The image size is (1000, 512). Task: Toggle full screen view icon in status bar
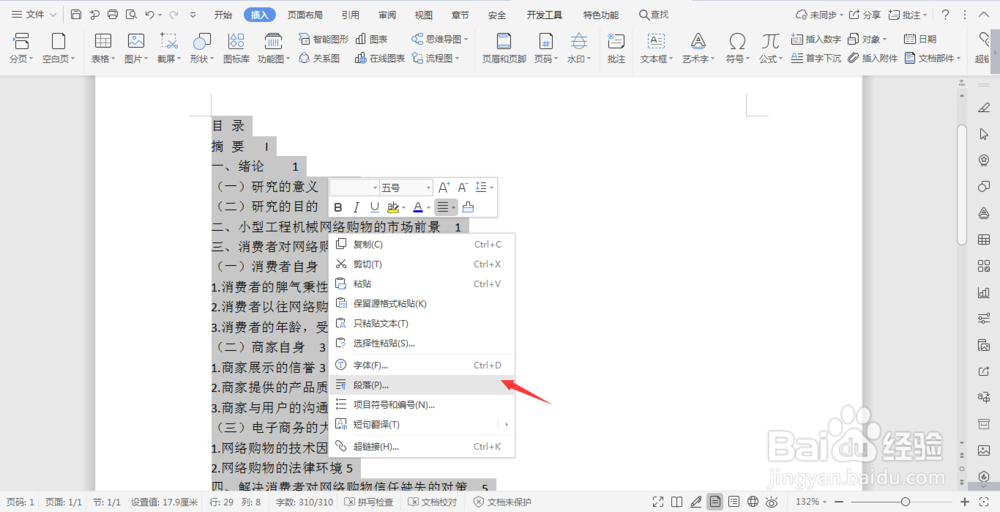pos(658,502)
